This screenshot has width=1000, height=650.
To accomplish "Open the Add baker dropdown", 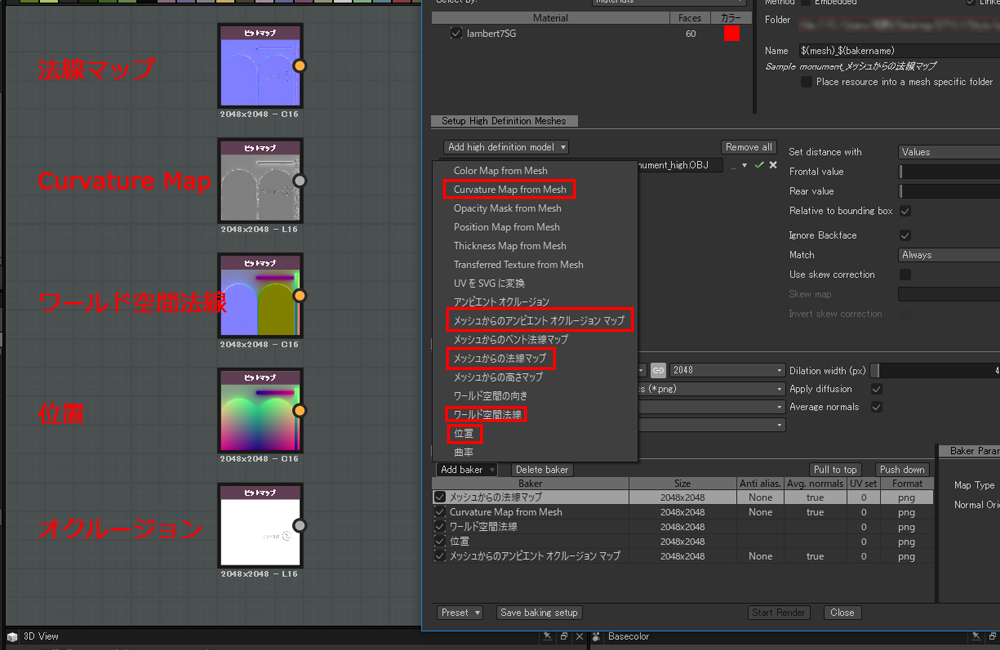I will pos(467,469).
